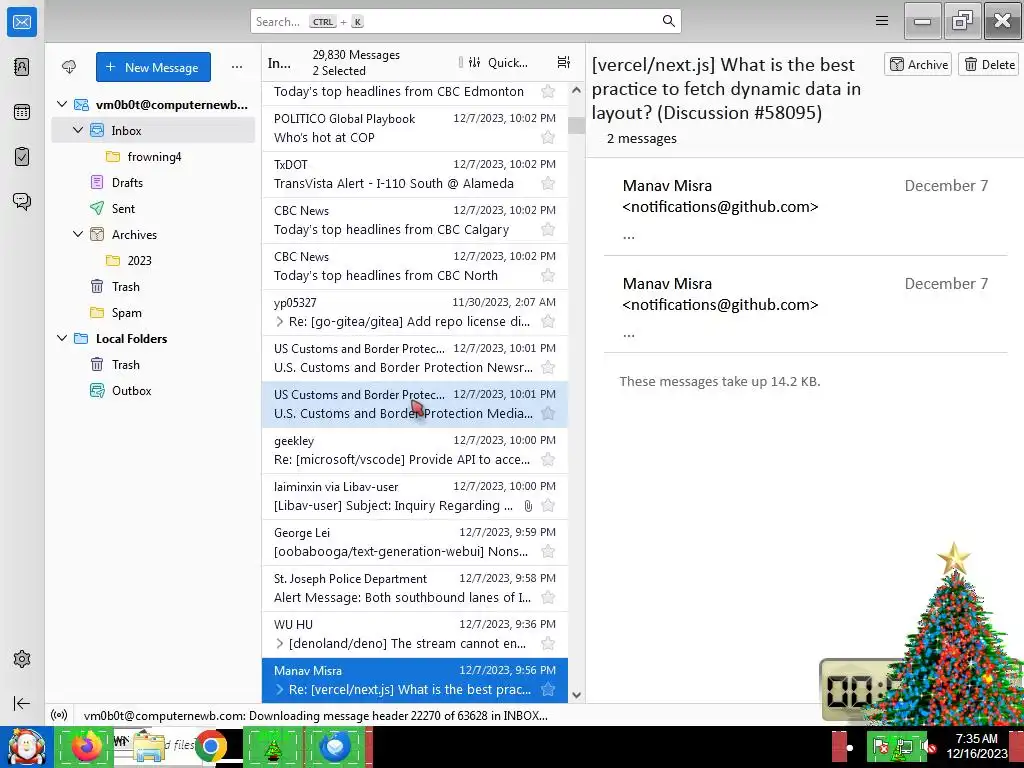Star the CBC North headlines message

[x=548, y=276]
